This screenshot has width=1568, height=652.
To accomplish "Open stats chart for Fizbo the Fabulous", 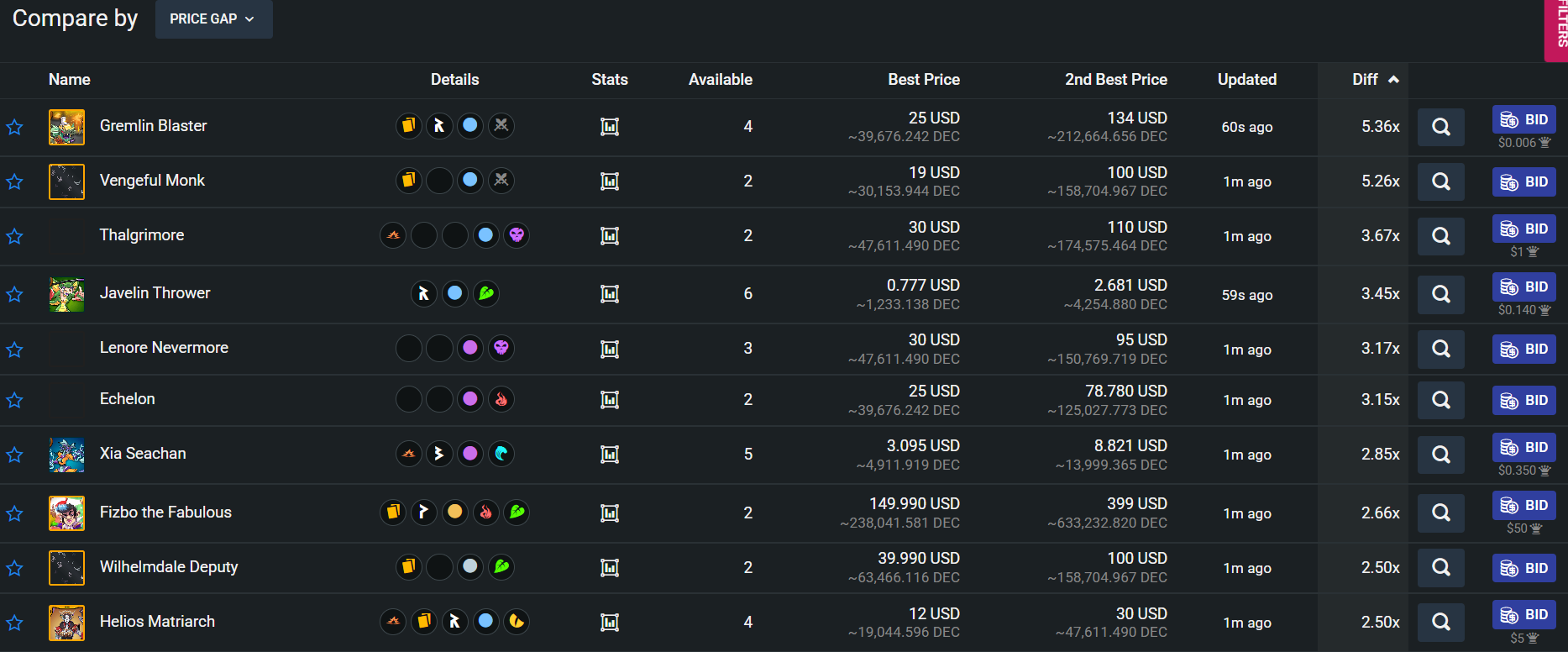I will (x=610, y=513).
